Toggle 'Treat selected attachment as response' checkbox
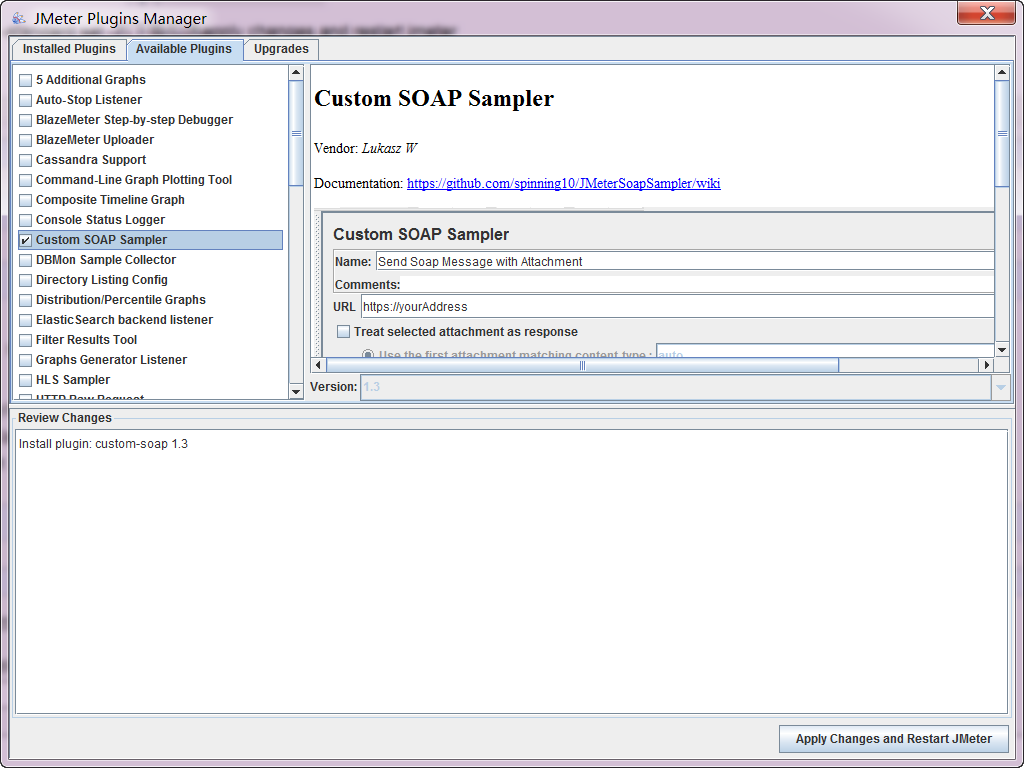Image resolution: width=1024 pixels, height=768 pixels. [344, 332]
